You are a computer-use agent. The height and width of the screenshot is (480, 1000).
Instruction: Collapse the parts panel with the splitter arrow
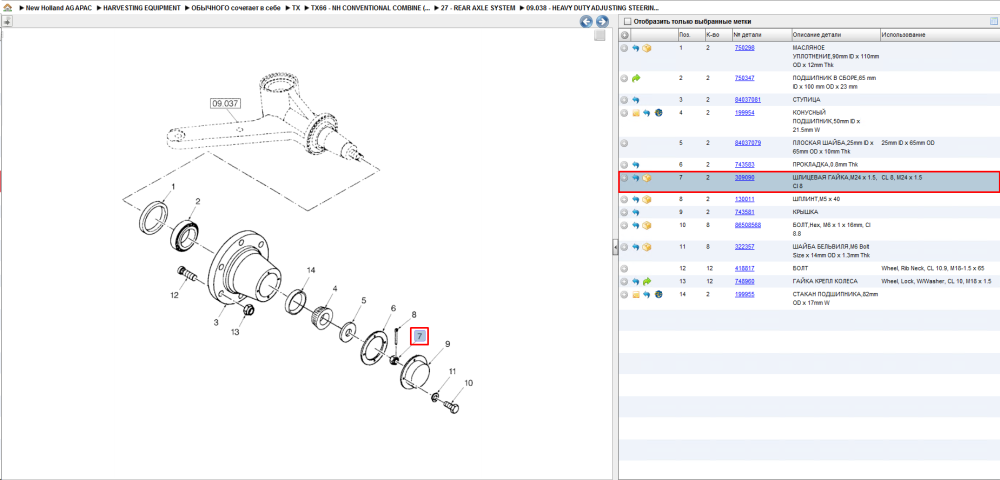pos(615,246)
